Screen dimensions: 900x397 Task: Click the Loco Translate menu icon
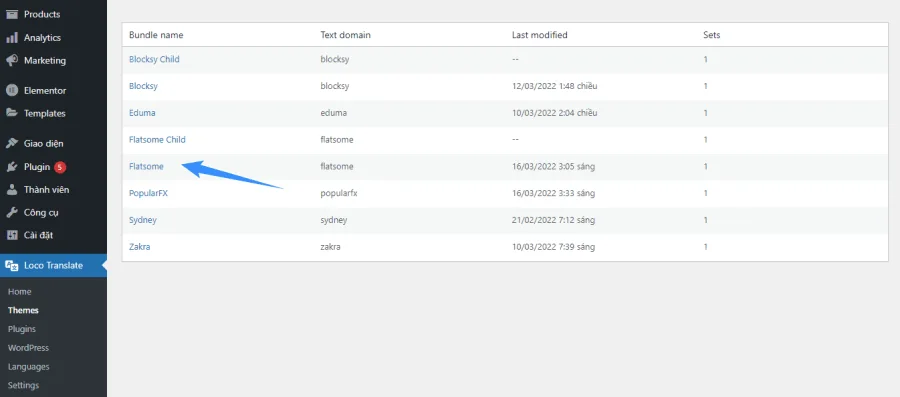coord(11,266)
